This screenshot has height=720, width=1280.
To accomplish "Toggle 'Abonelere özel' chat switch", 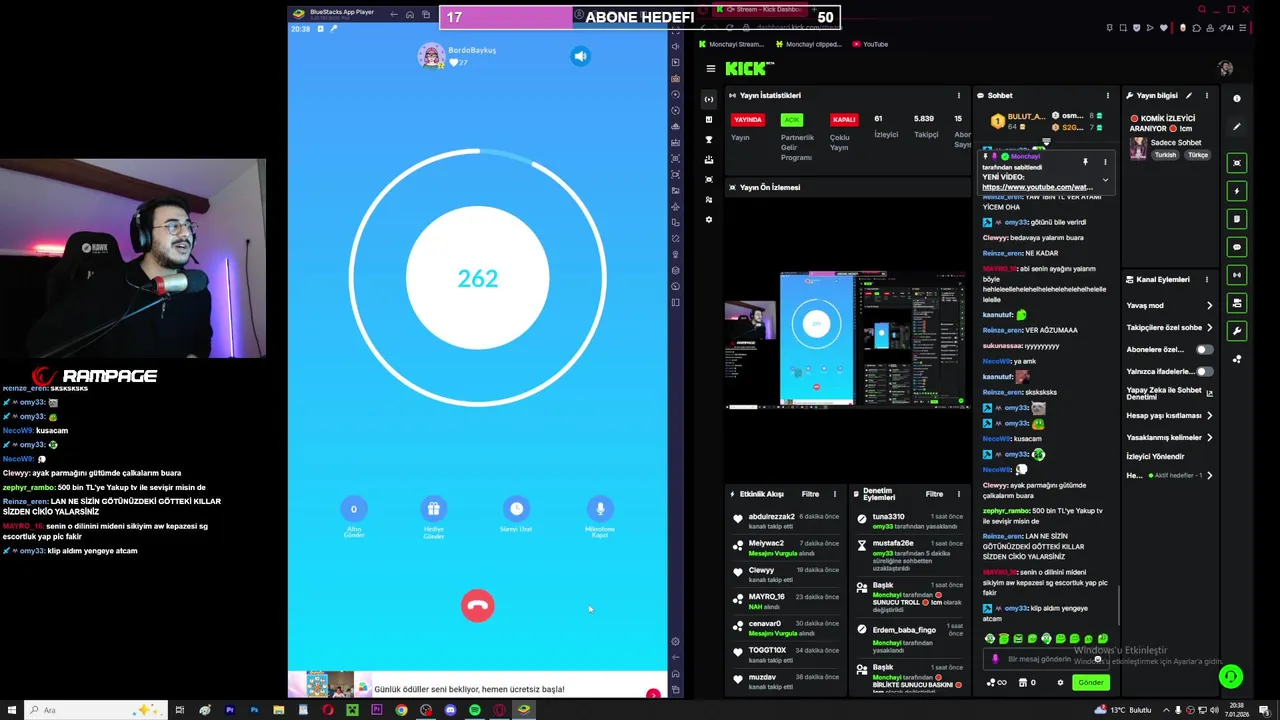I will pyautogui.click(x=1205, y=349).
